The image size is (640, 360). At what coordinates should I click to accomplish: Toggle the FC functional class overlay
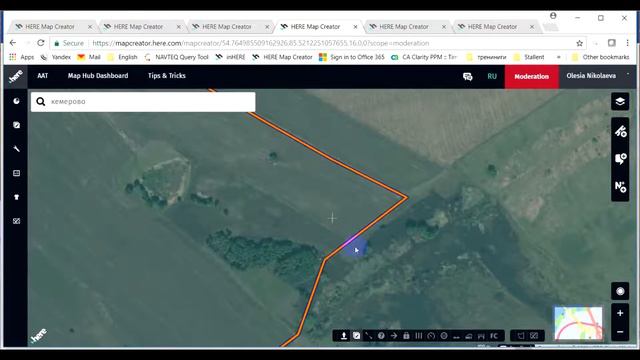pyautogui.click(x=494, y=336)
